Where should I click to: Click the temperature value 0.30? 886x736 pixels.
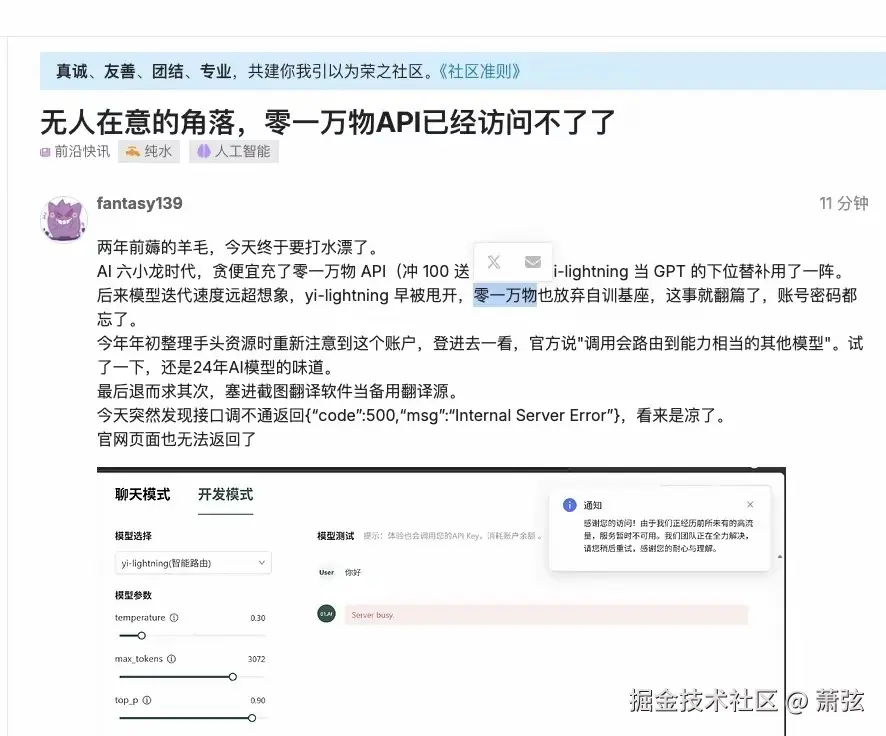click(258, 619)
